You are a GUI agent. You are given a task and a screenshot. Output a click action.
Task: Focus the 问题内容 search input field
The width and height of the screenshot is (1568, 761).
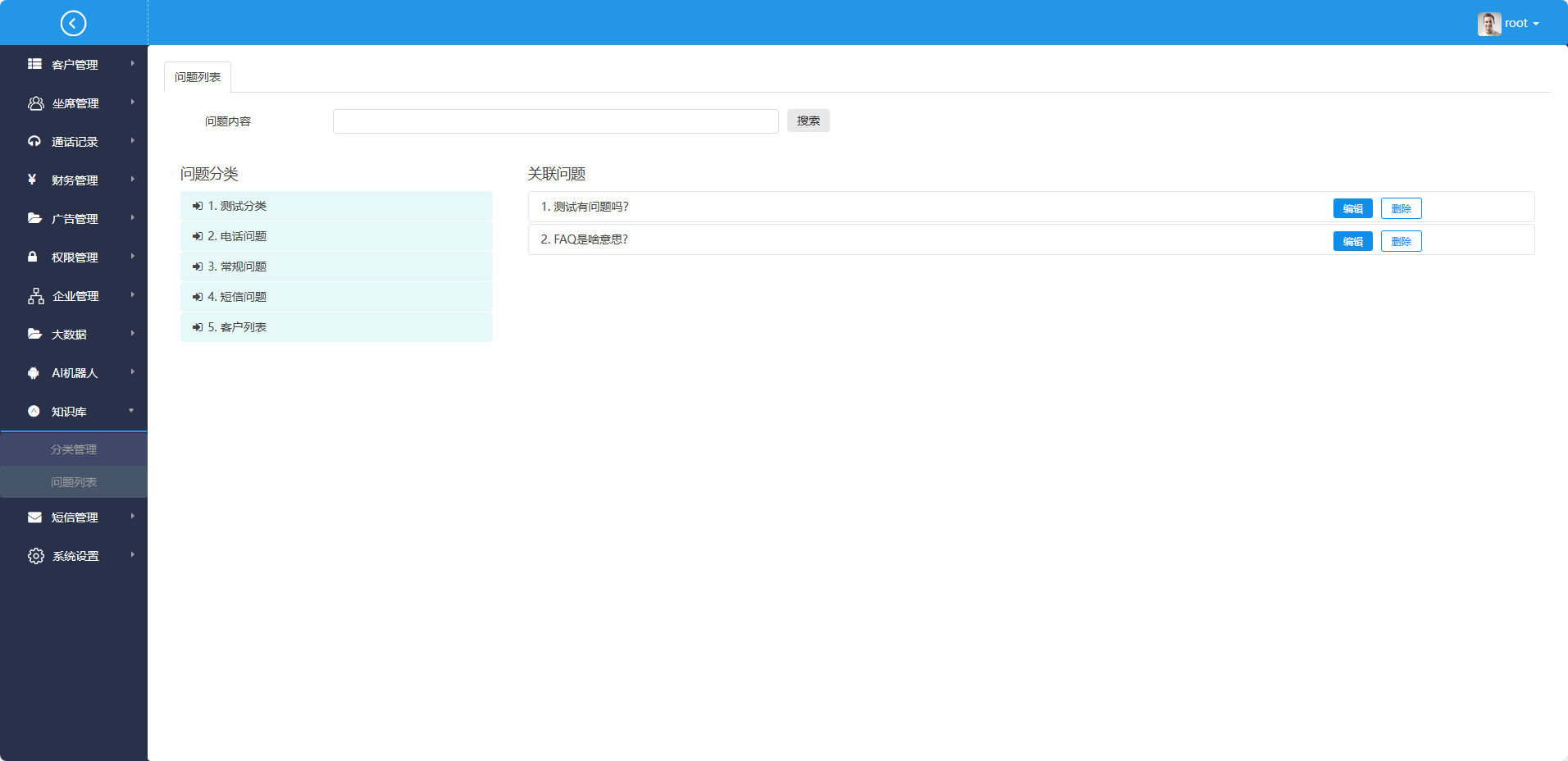pyautogui.click(x=555, y=121)
